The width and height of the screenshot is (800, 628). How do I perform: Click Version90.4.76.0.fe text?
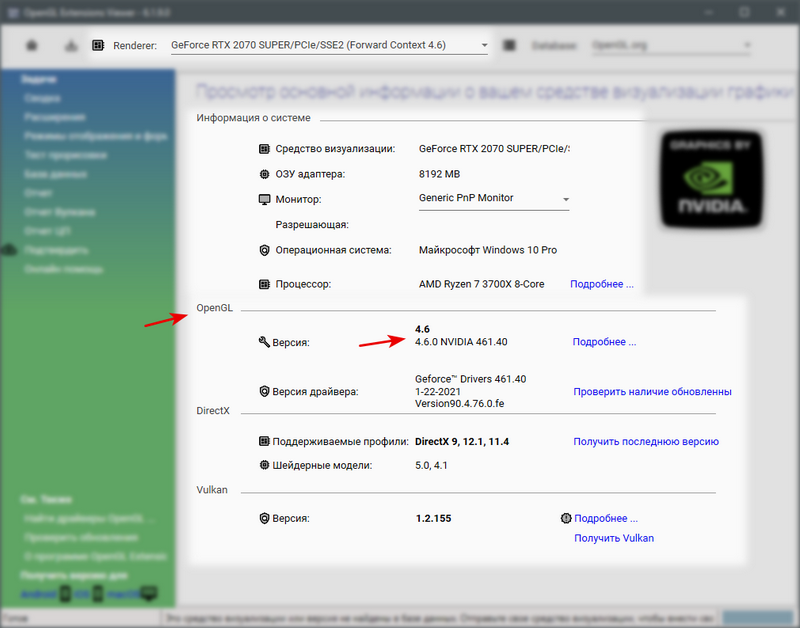[x=460, y=404]
